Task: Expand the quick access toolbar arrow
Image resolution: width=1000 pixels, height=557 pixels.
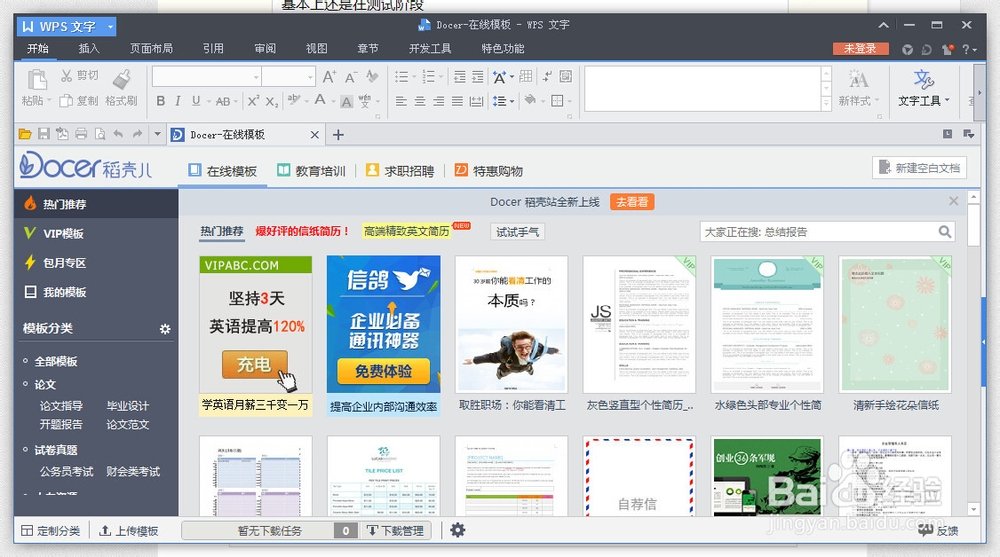Action: [157, 134]
